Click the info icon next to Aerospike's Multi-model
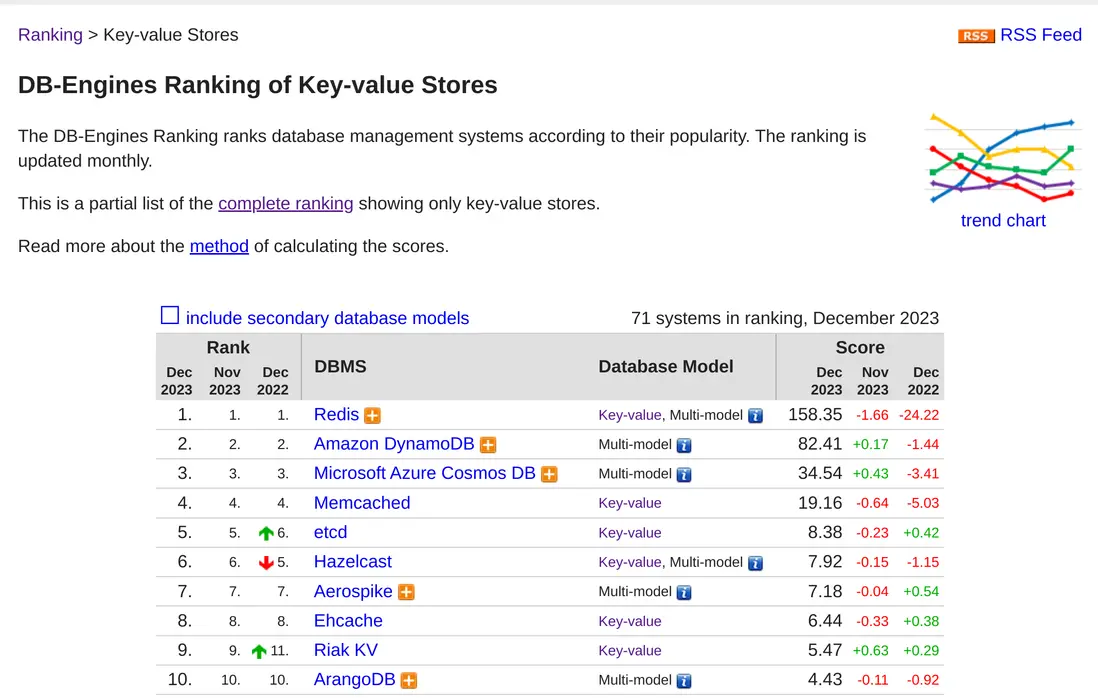1098x698 pixels. point(683,592)
